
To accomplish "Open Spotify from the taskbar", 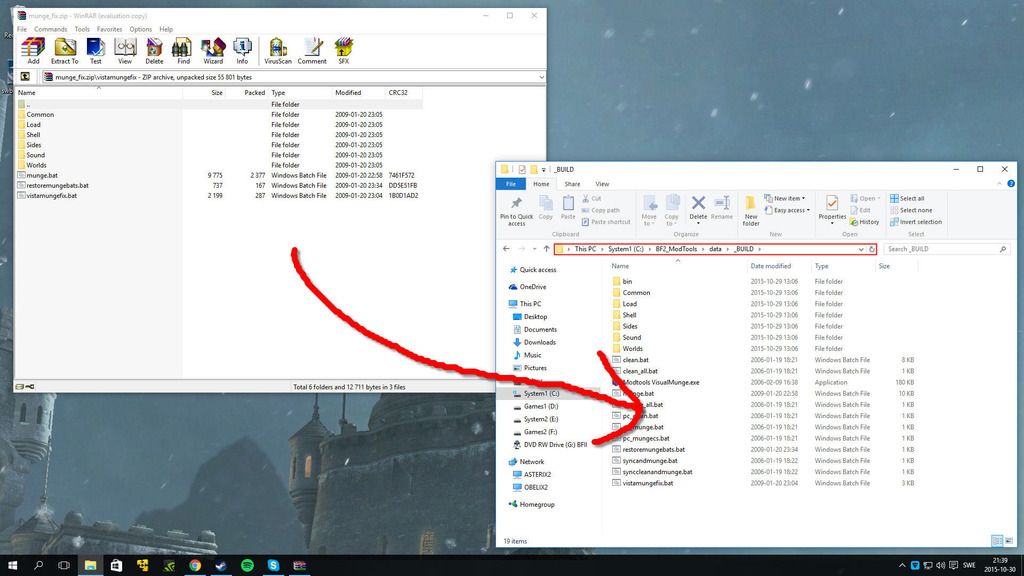I will click(x=247, y=565).
